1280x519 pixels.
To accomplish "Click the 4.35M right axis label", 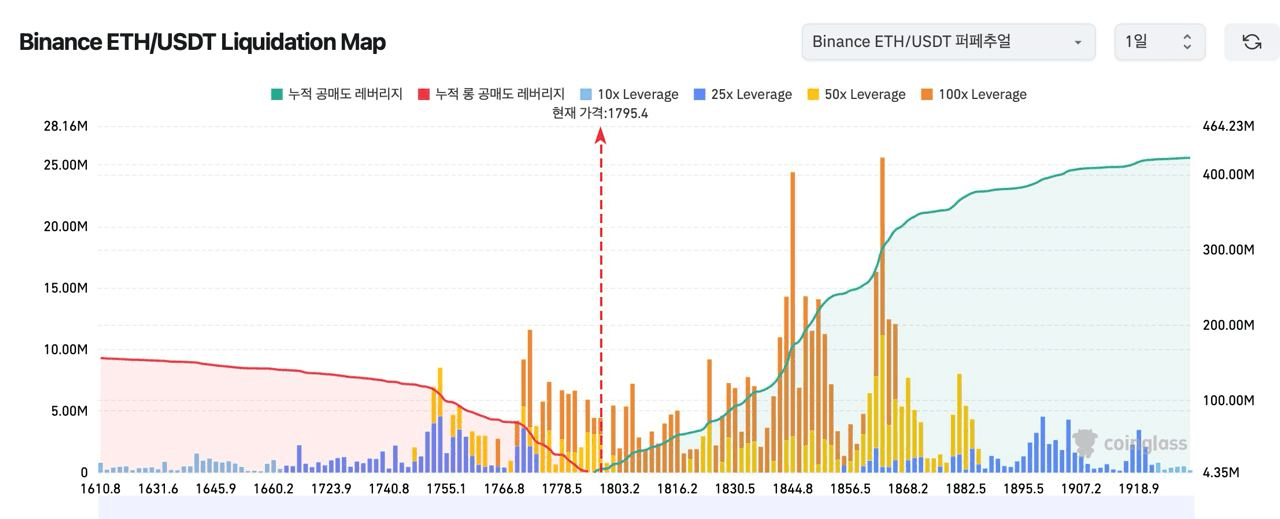I will (1221, 472).
